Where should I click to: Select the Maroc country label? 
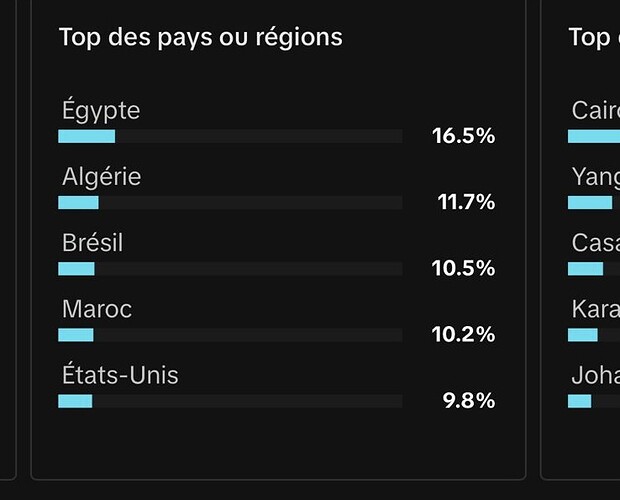click(x=96, y=309)
